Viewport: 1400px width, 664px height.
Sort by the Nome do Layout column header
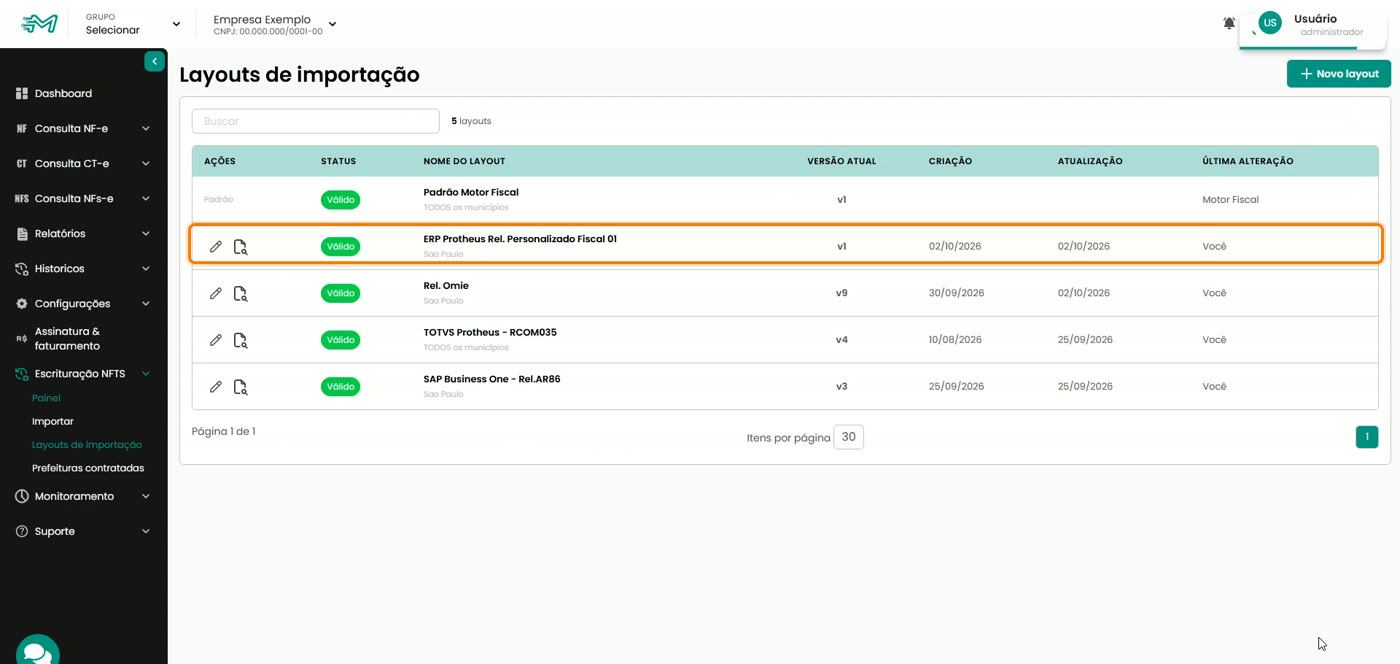tap(464, 161)
